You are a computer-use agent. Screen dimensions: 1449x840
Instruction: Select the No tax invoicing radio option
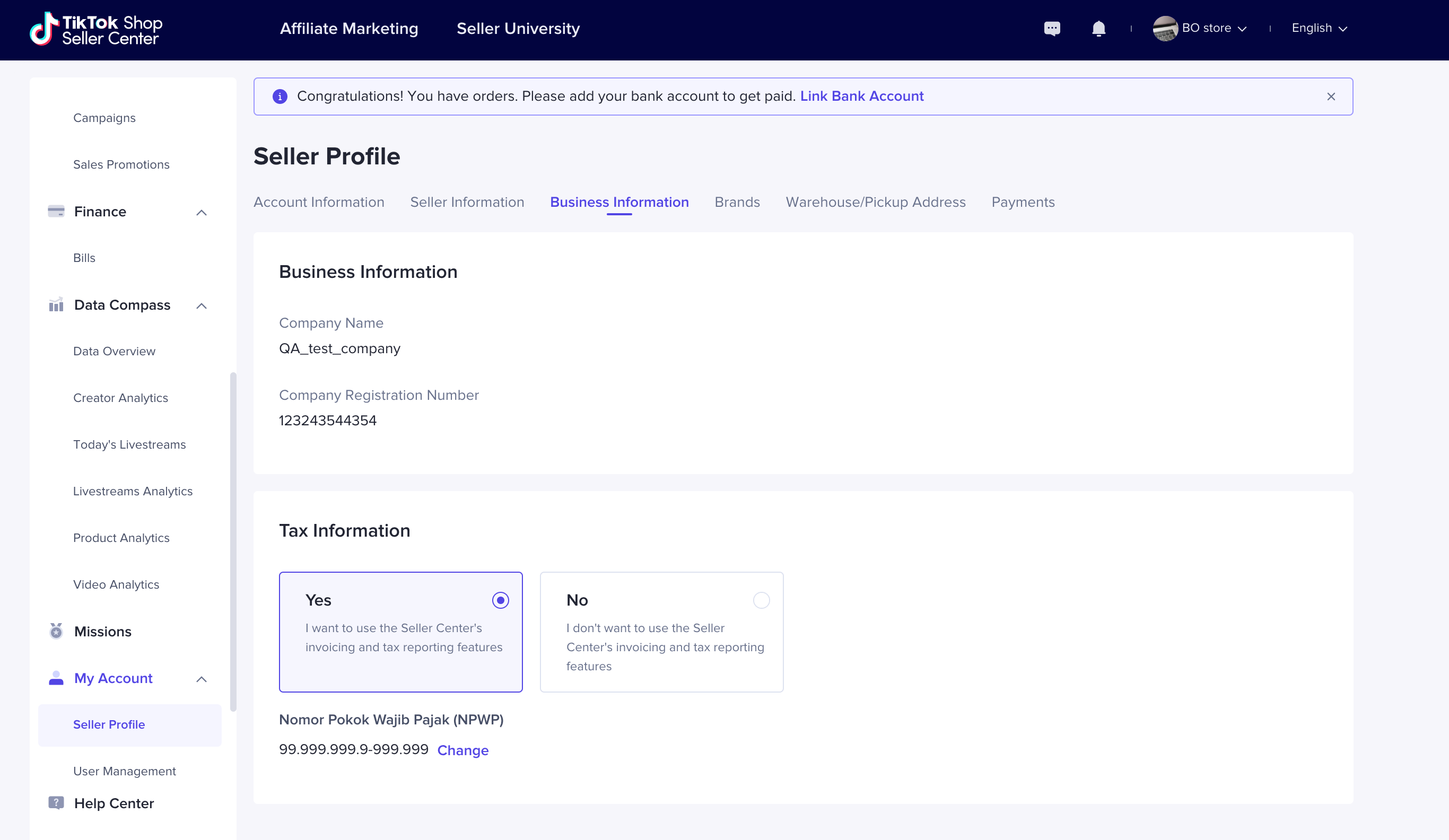[x=761, y=600]
